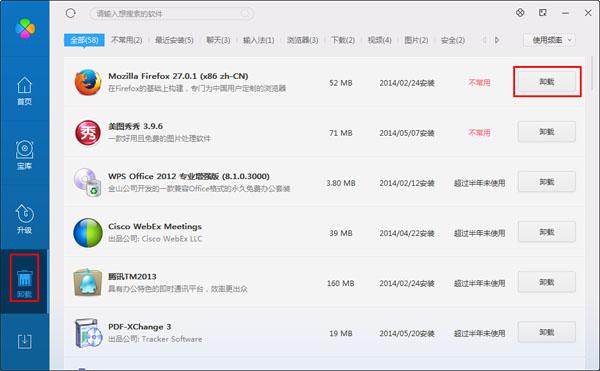This screenshot has width=600, height=371.
Task: Switch to the 不常用(2) tab
Action: [x=127, y=40]
